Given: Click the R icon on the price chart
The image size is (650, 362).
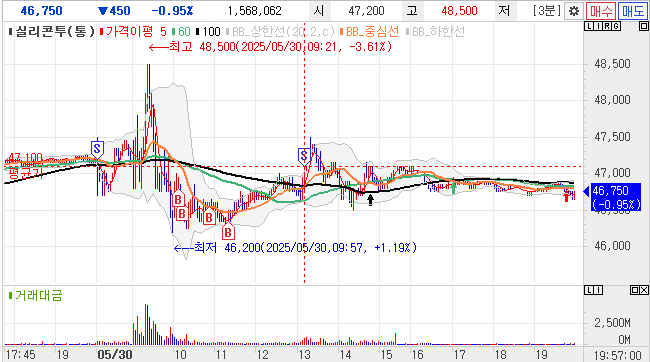Looking at the screenshot, I should click(606, 27).
